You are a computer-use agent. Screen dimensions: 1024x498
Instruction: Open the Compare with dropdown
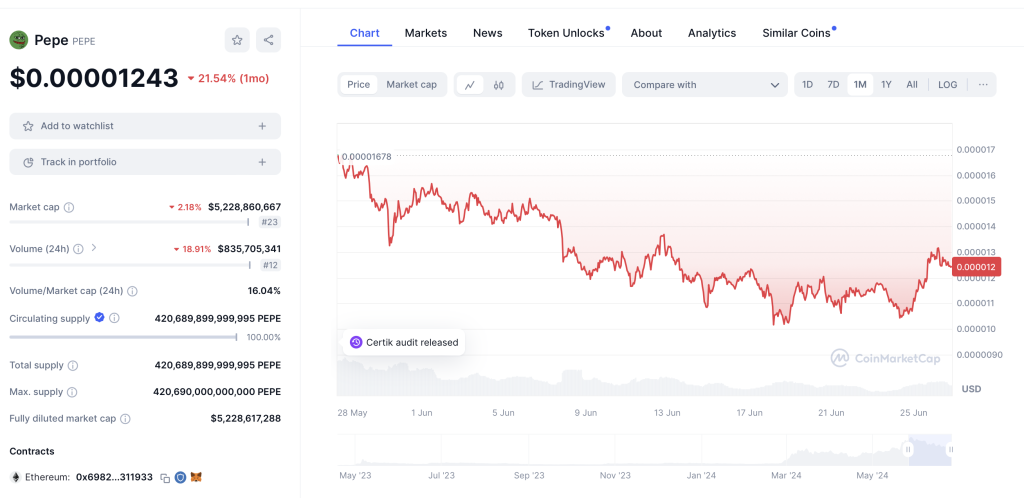pos(705,85)
